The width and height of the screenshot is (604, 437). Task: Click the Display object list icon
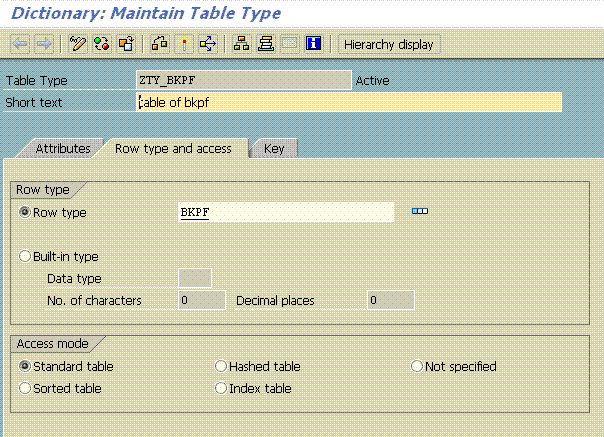[x=241, y=44]
